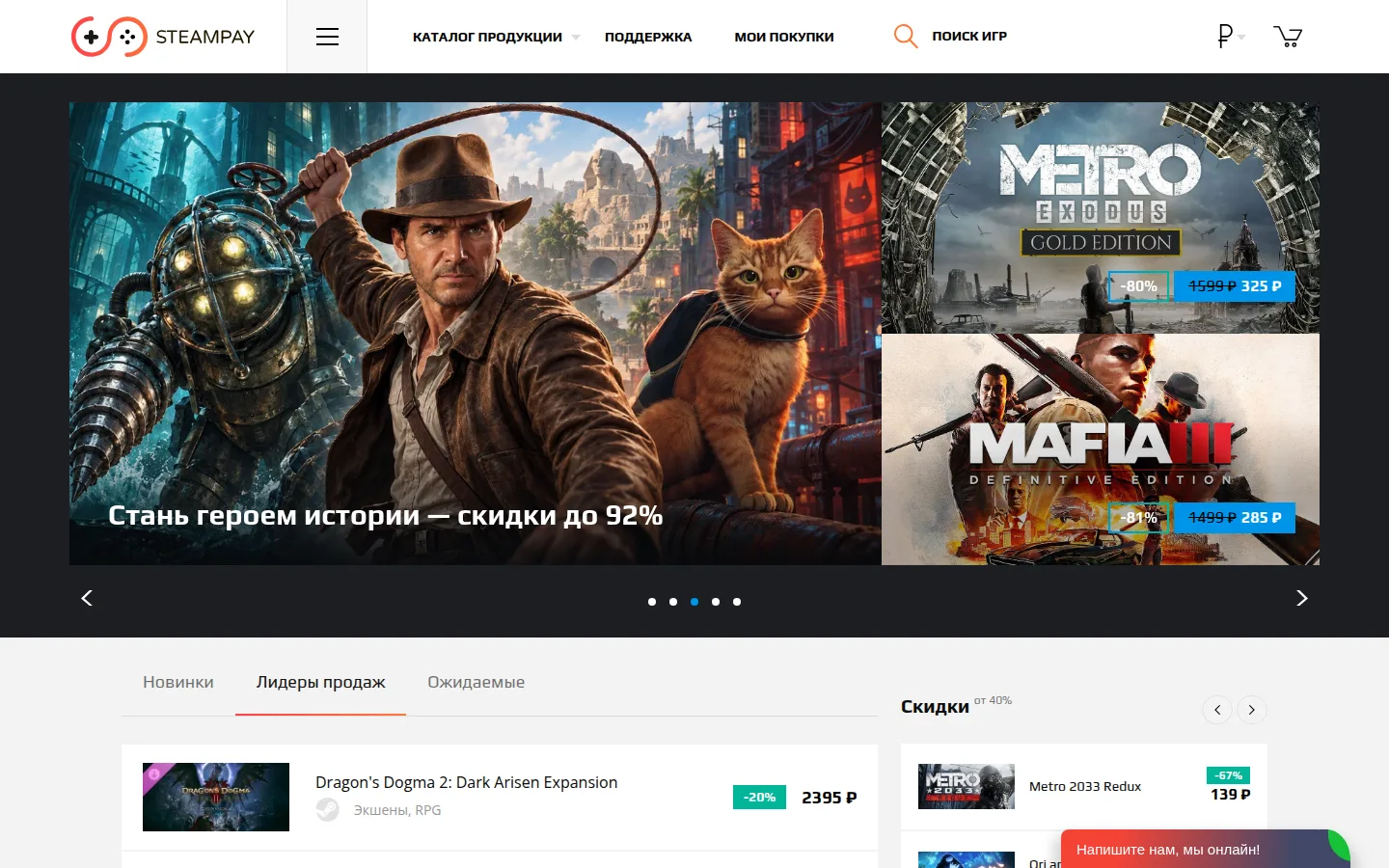1389x868 pixels.
Task: Click the Экшены, RPG genre label
Action: tap(397, 810)
